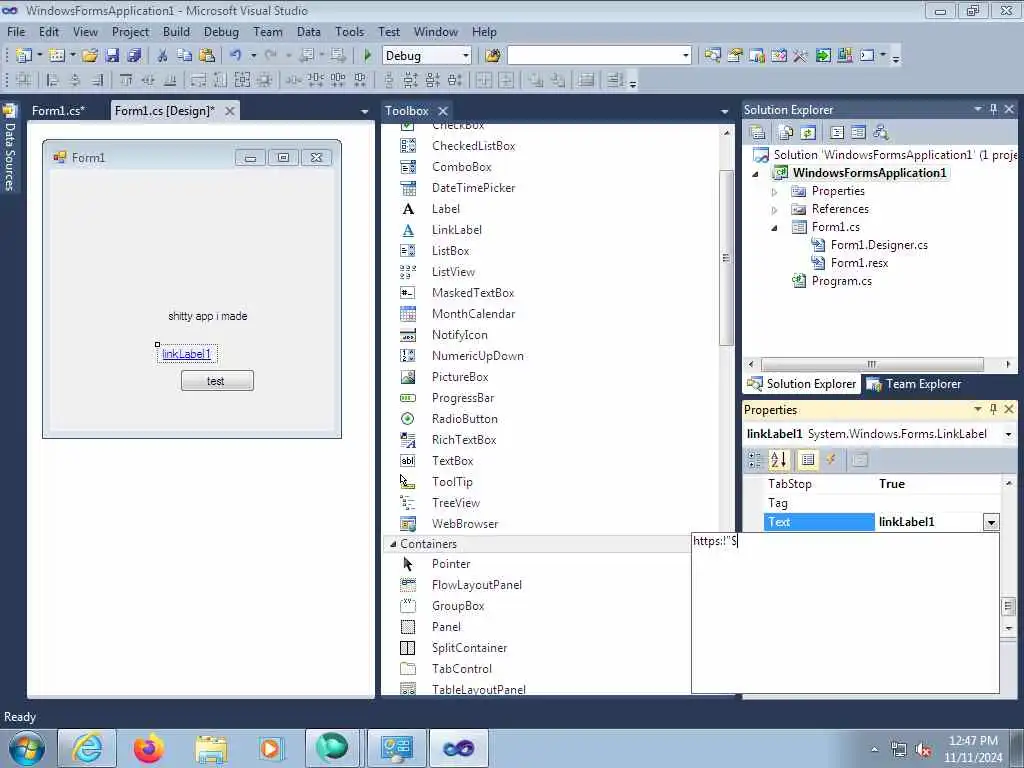Click the Start Page green arrow icon
The height and width of the screenshot is (768, 1024).
(x=823, y=56)
